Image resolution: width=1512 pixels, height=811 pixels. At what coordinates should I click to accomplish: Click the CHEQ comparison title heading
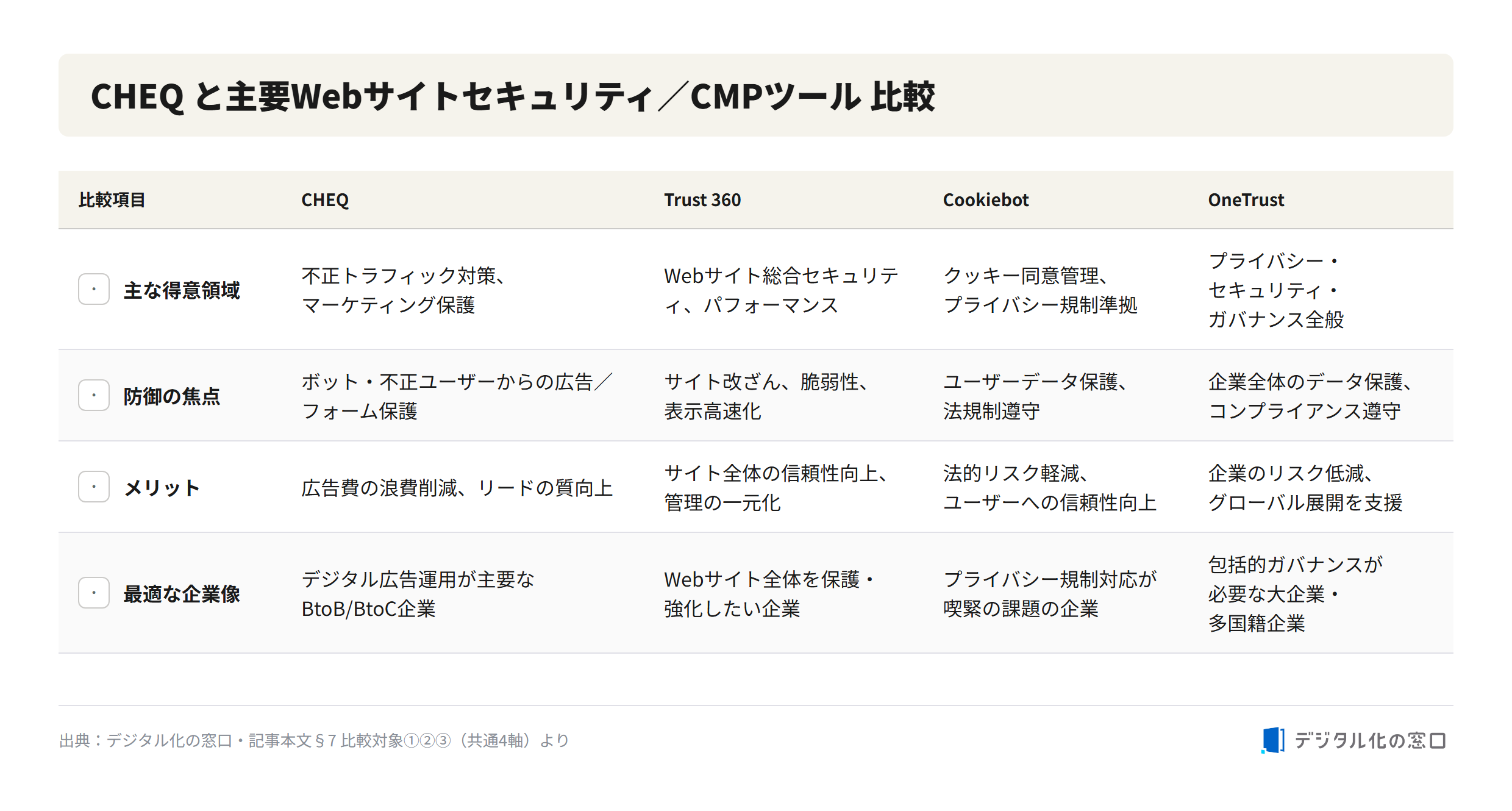512,96
